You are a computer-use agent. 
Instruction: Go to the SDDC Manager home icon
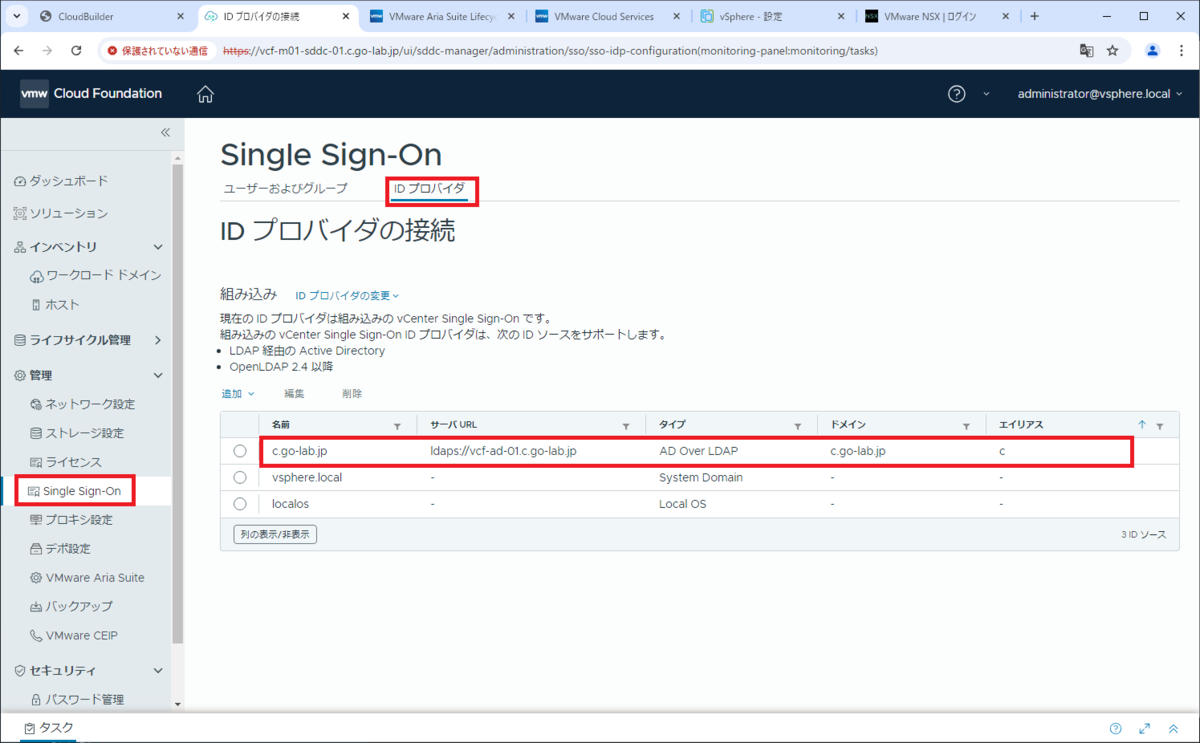(x=205, y=94)
